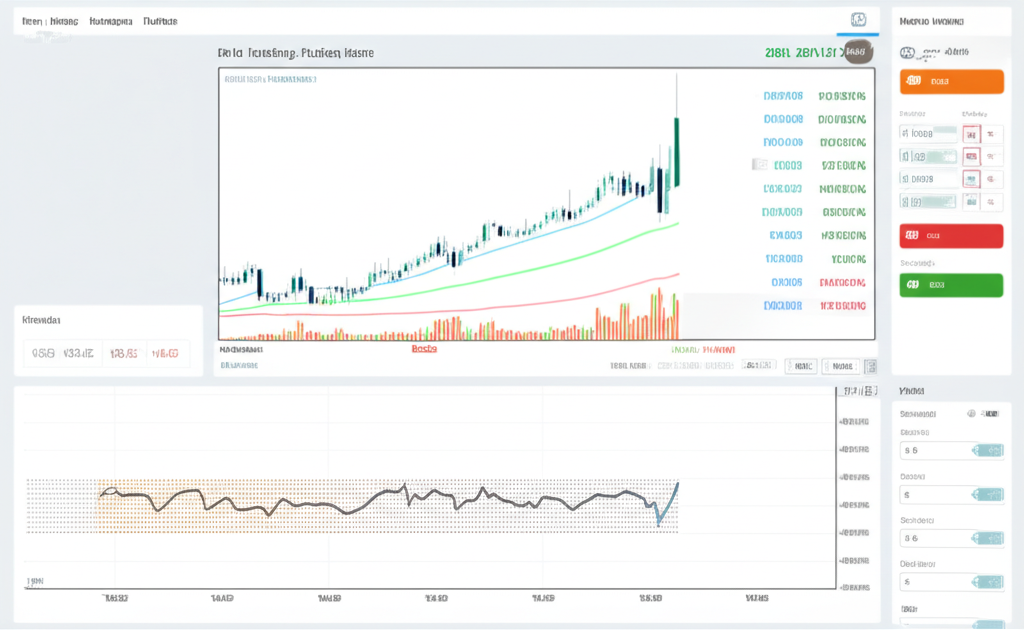Click the small round icon in lower-right panel header

[x=971, y=414]
